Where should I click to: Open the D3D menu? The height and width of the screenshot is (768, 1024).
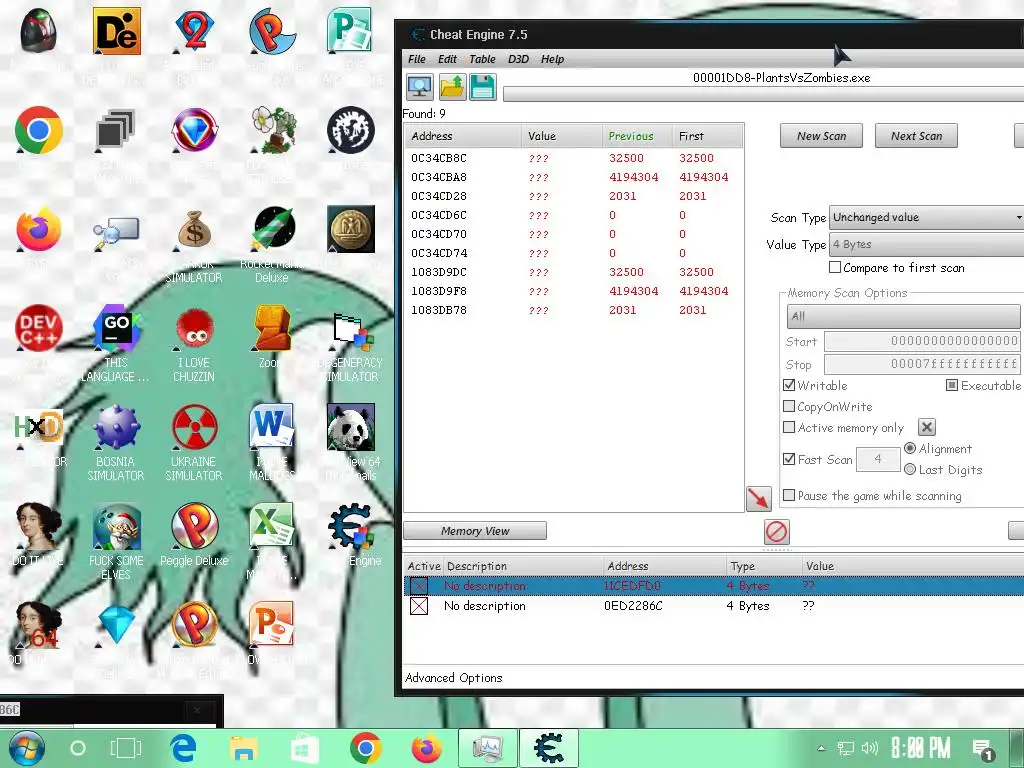point(519,59)
